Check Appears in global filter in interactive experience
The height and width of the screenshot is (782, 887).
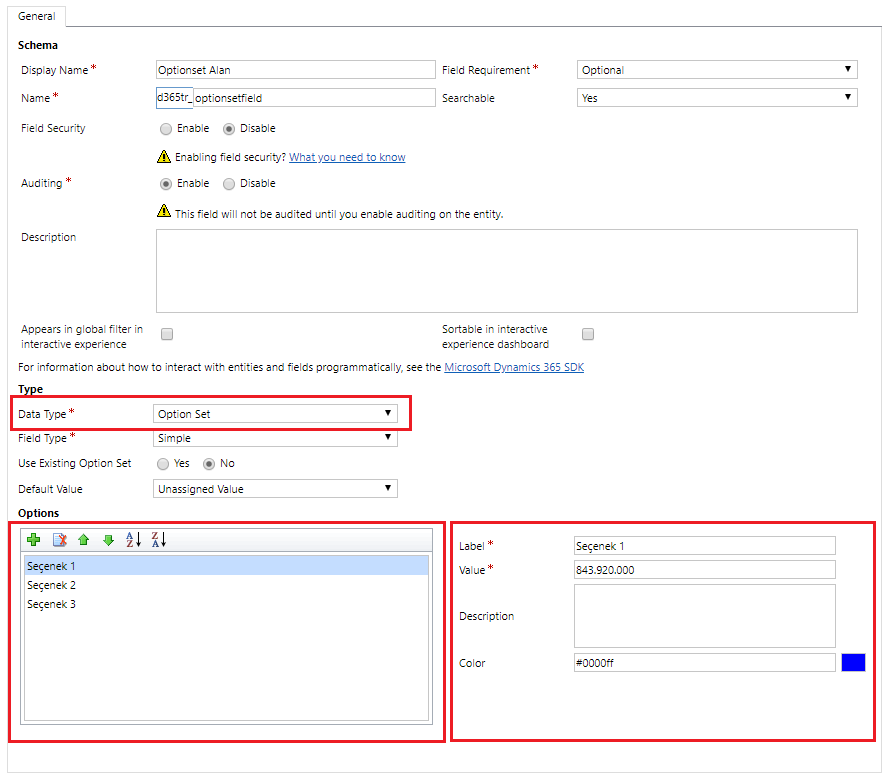(167, 334)
